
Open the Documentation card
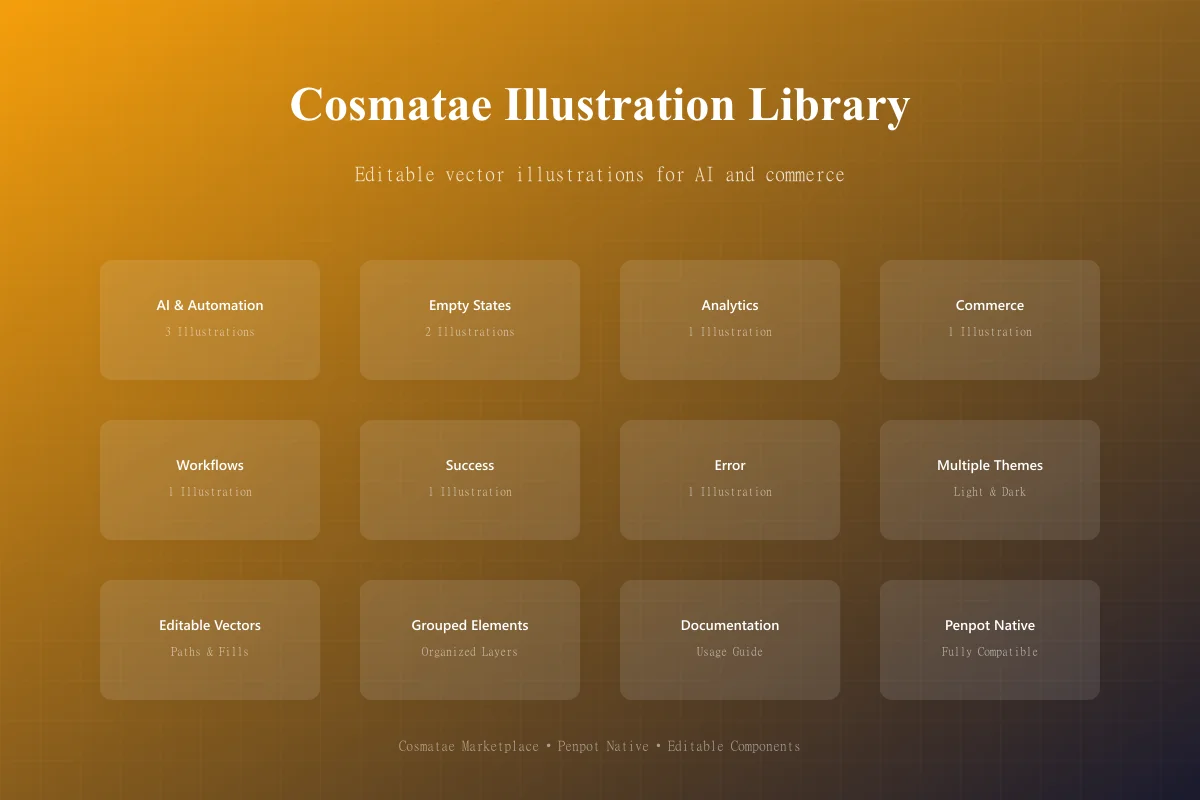pos(730,640)
